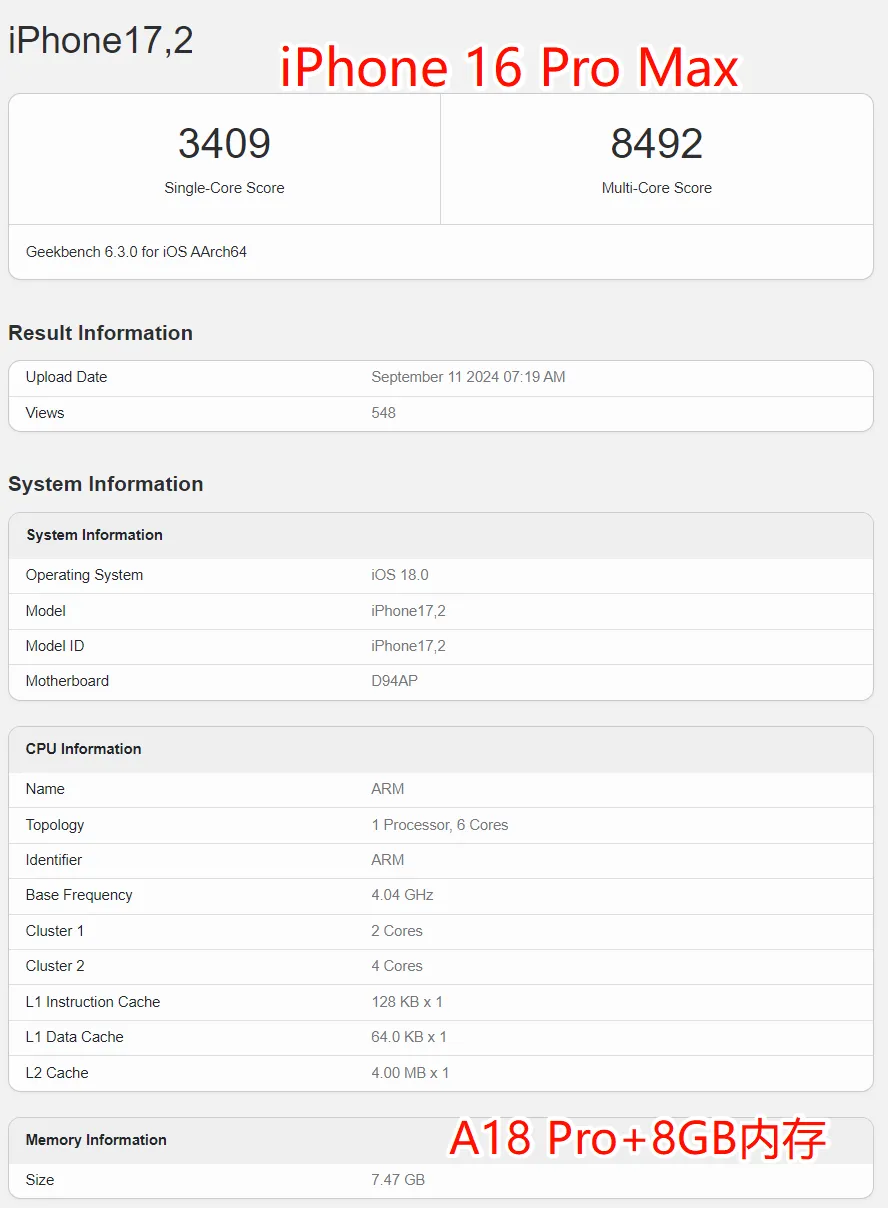This screenshot has width=888, height=1208.
Task: Select the 7.47 GB memory value
Action: tap(398, 1180)
